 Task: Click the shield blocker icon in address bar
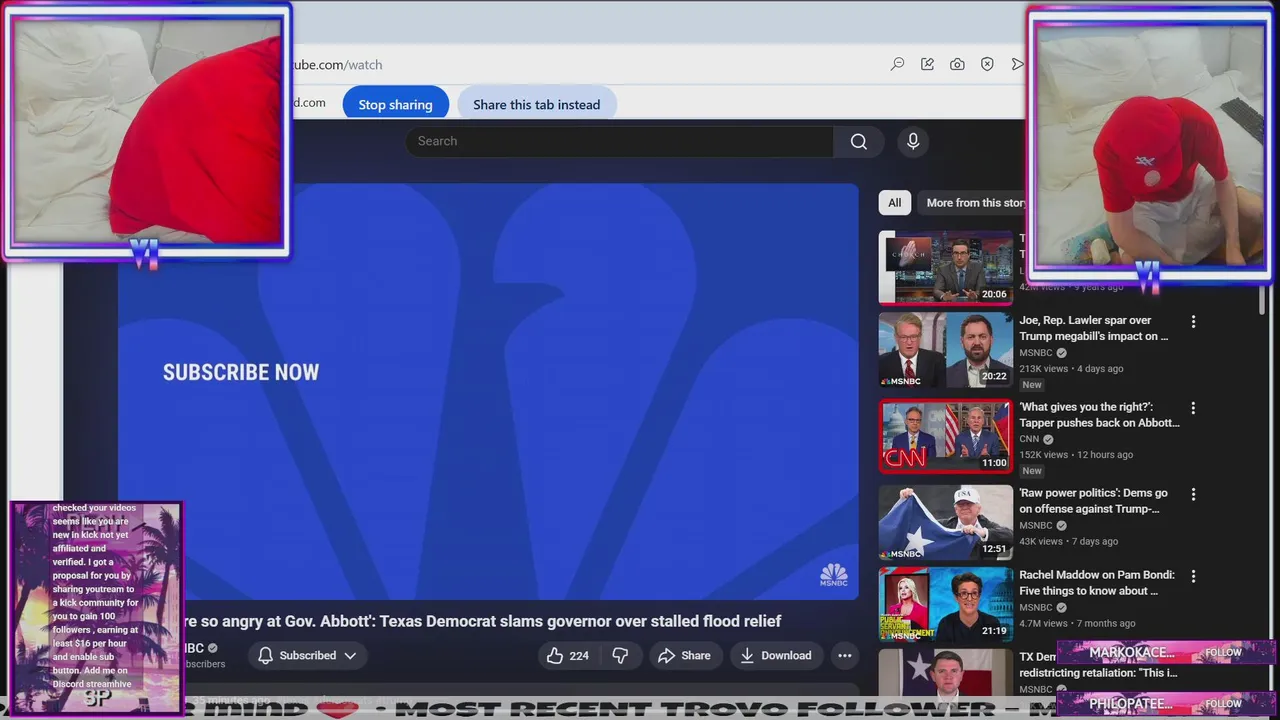point(987,64)
